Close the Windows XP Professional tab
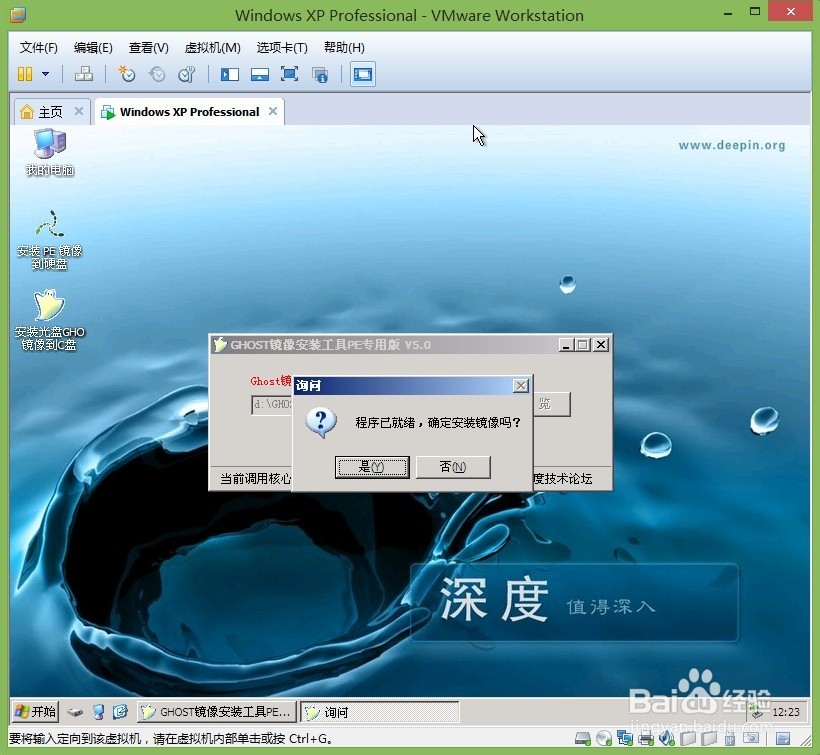The width and height of the screenshot is (820, 755). pyautogui.click(x=273, y=111)
